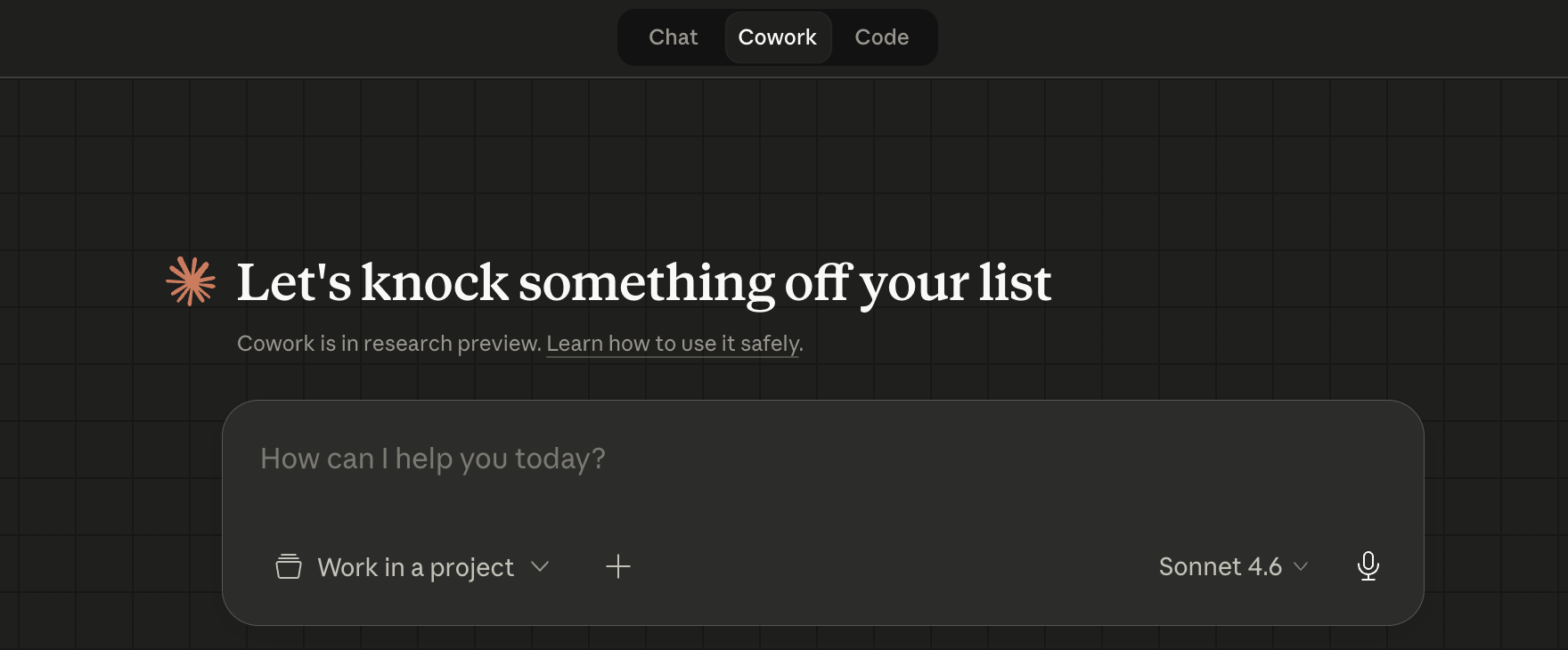Click the Claude starburst logo icon
1568x650 pixels.
click(x=191, y=281)
